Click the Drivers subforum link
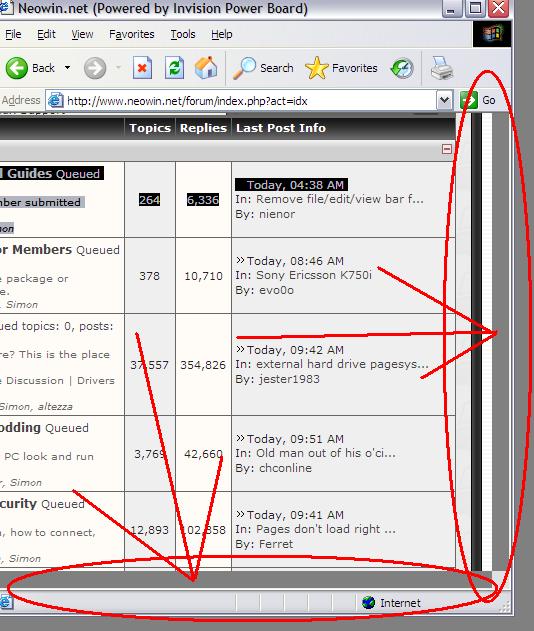The width and height of the screenshot is (534, 631). pyautogui.click(x=96, y=381)
